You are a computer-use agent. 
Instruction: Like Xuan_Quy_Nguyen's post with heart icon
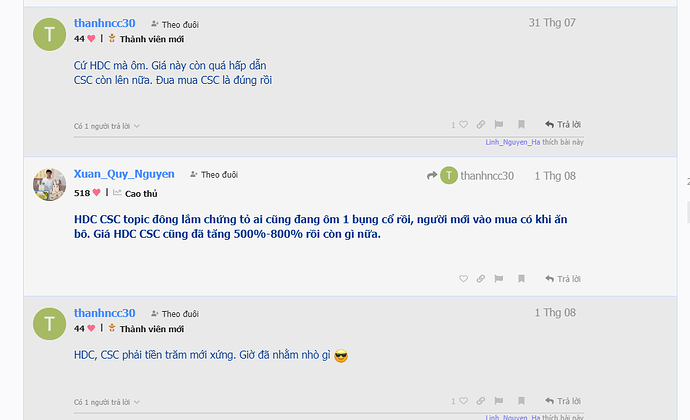pos(463,279)
